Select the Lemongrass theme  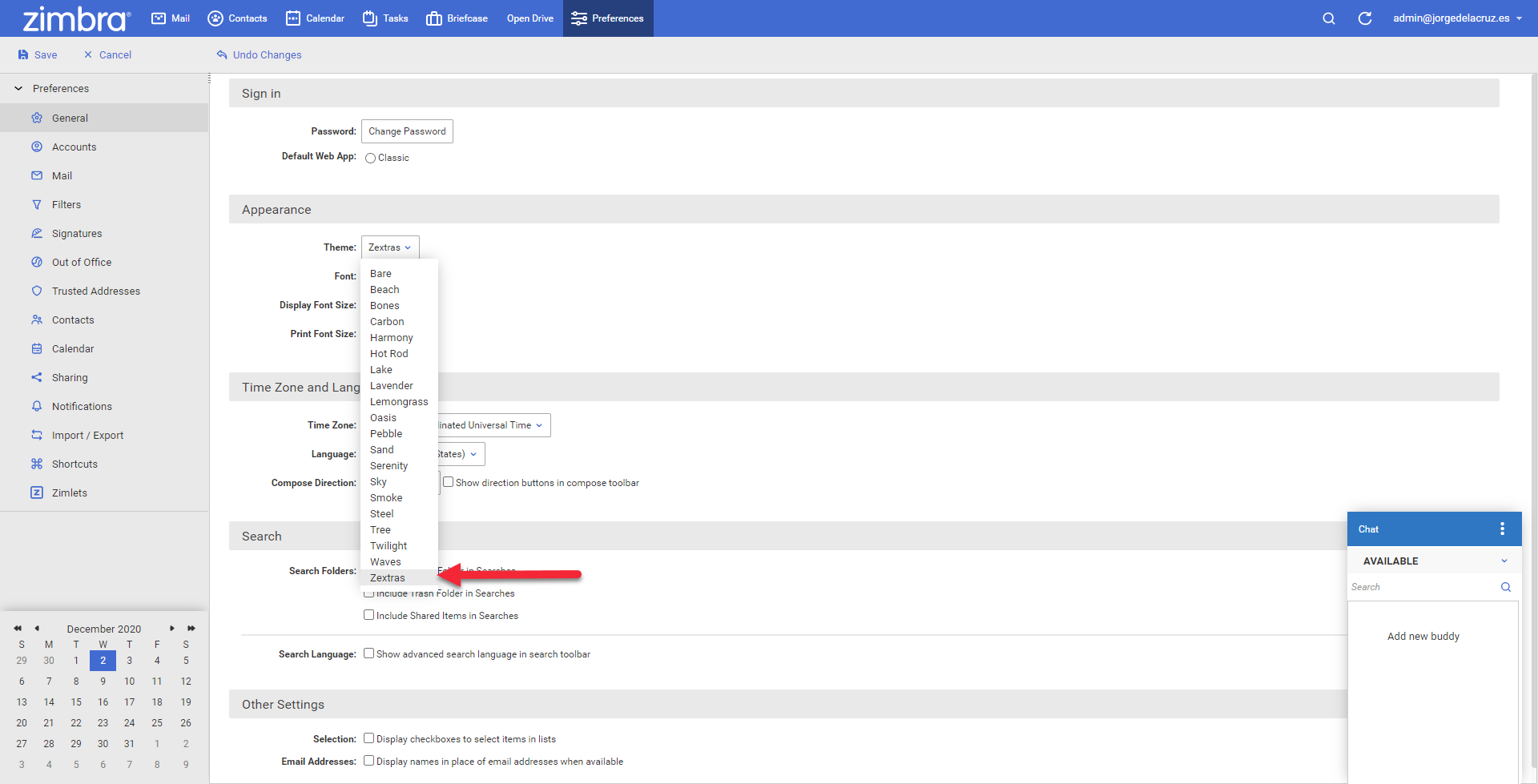coord(399,402)
